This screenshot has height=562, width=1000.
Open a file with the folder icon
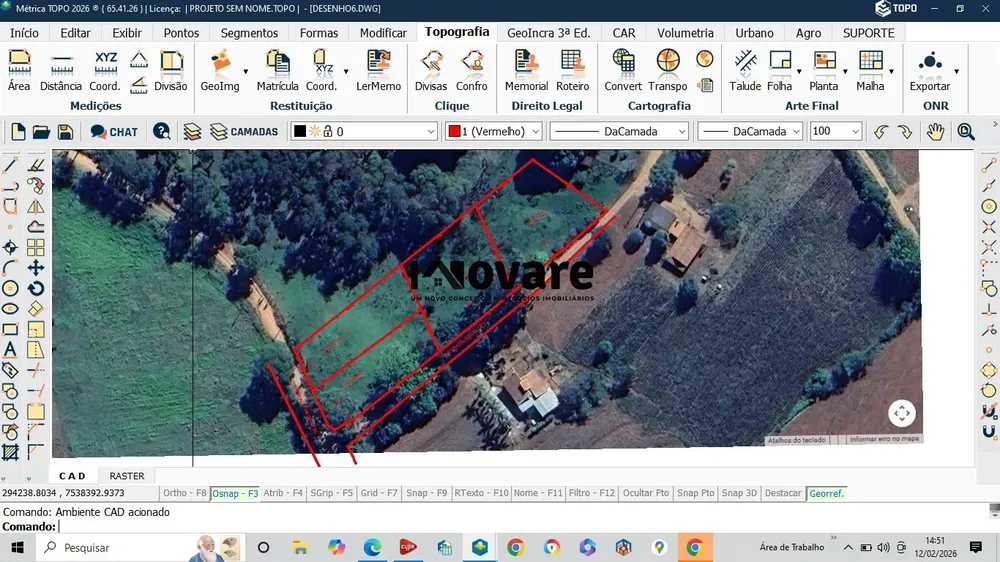(41, 131)
